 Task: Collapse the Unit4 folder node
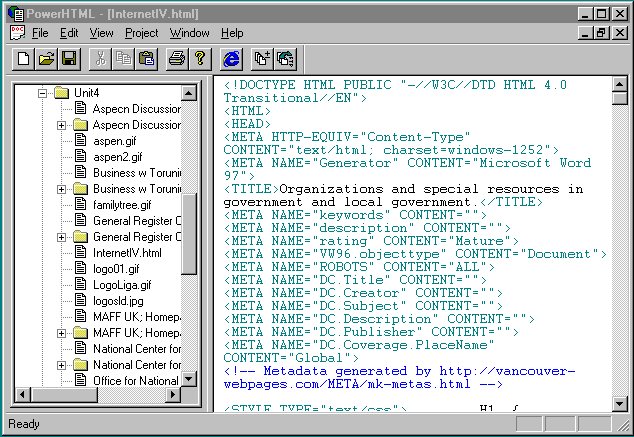coord(42,93)
